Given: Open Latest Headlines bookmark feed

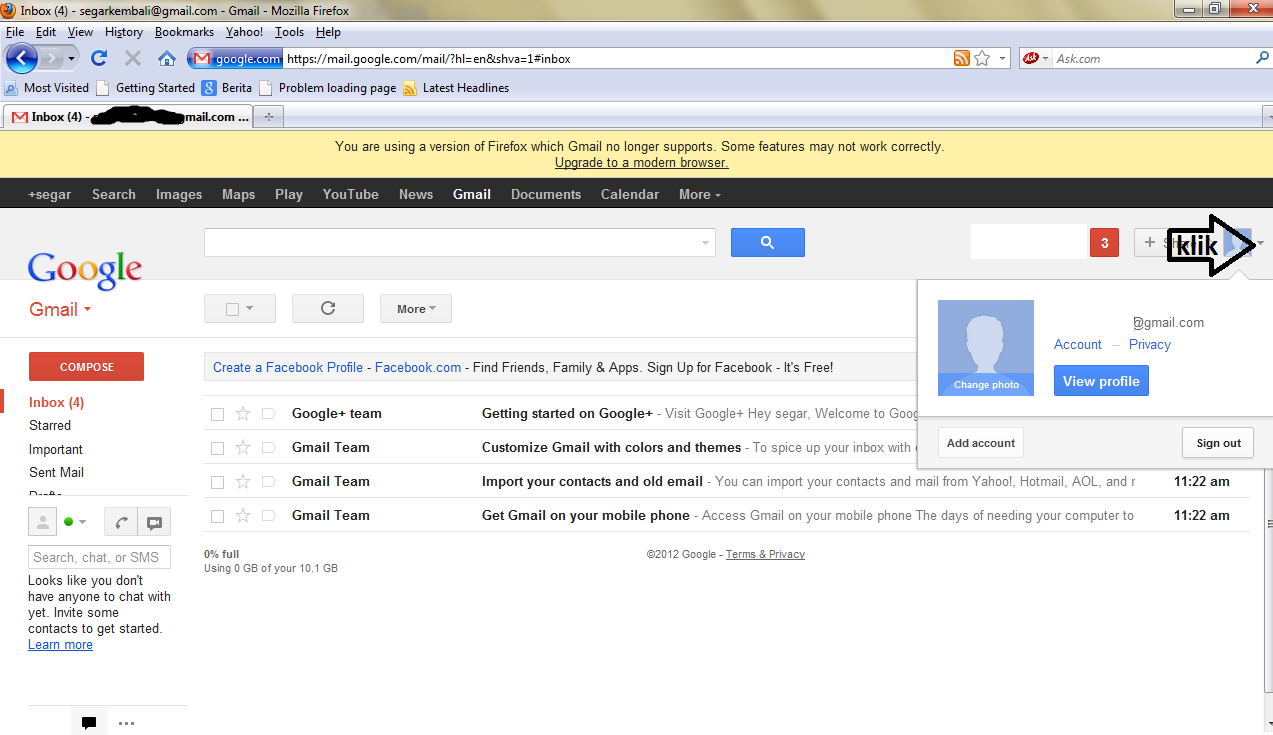Looking at the screenshot, I should pyautogui.click(x=456, y=88).
